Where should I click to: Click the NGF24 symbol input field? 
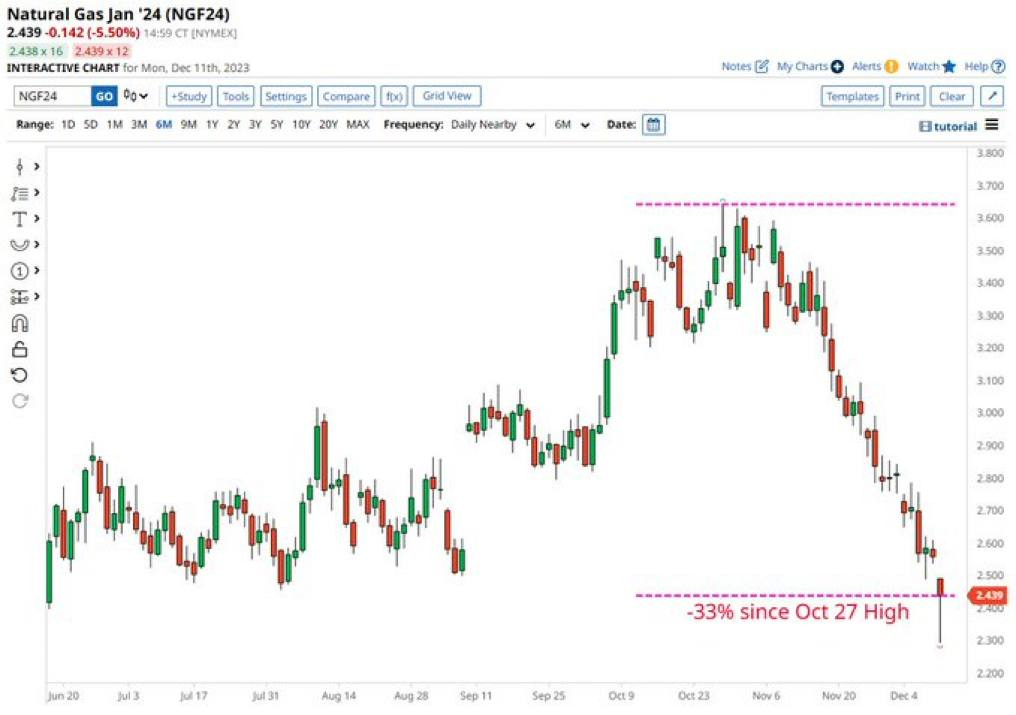click(x=52, y=96)
